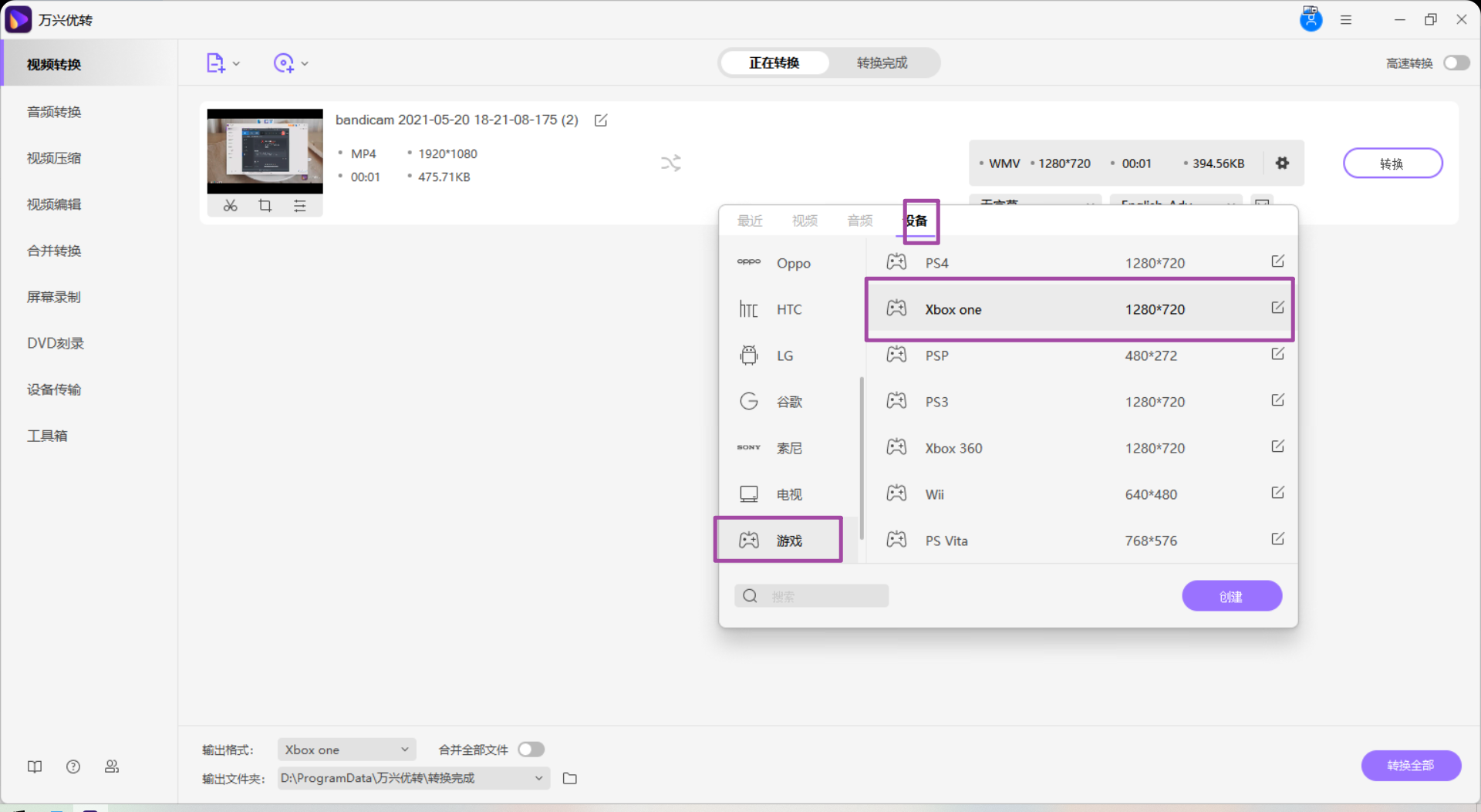Image resolution: width=1481 pixels, height=812 pixels.
Task: Open effects adjustment sliders icon under thumbnail
Action: [299, 206]
